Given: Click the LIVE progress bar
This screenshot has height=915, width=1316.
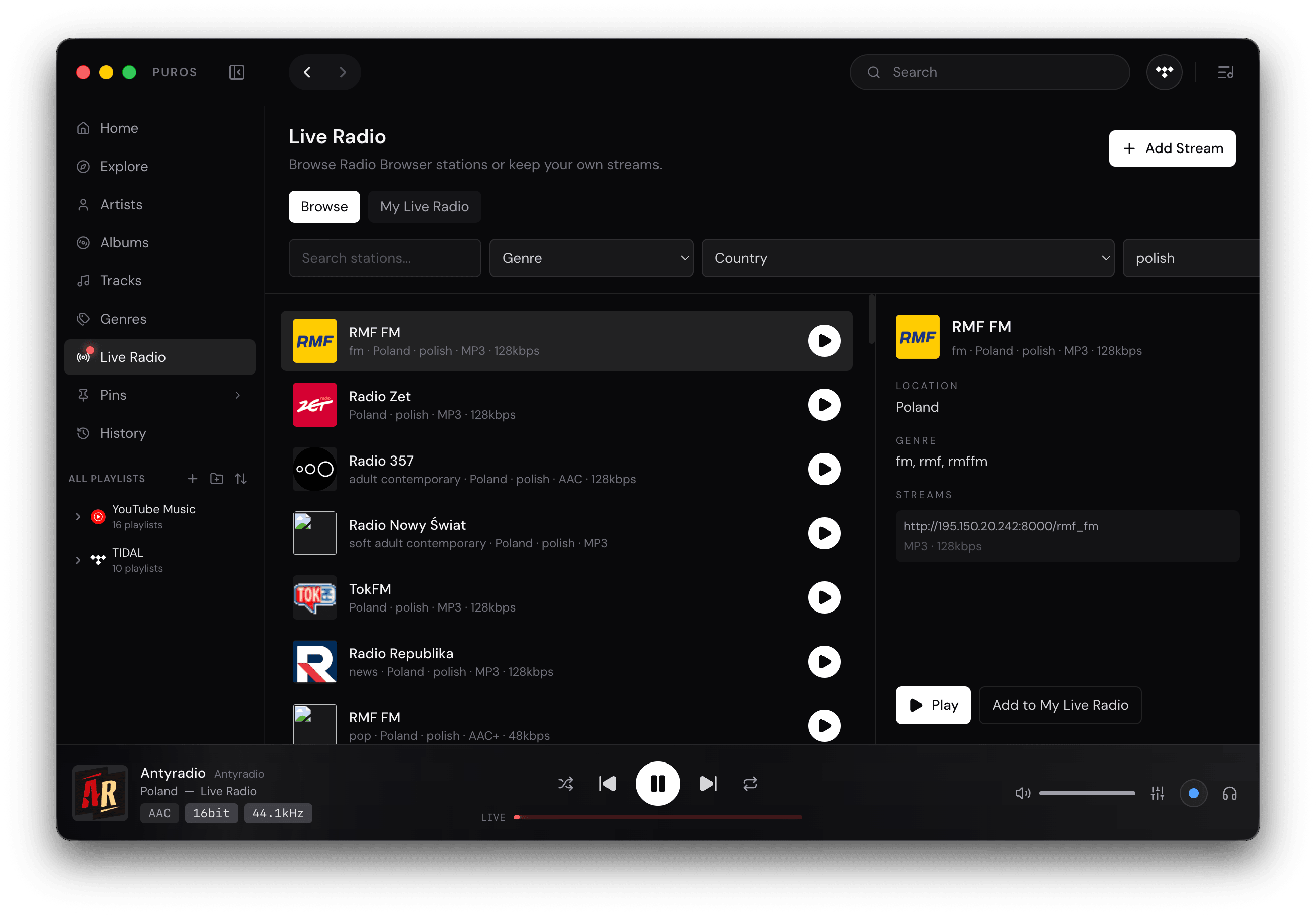Looking at the screenshot, I should [x=657, y=818].
